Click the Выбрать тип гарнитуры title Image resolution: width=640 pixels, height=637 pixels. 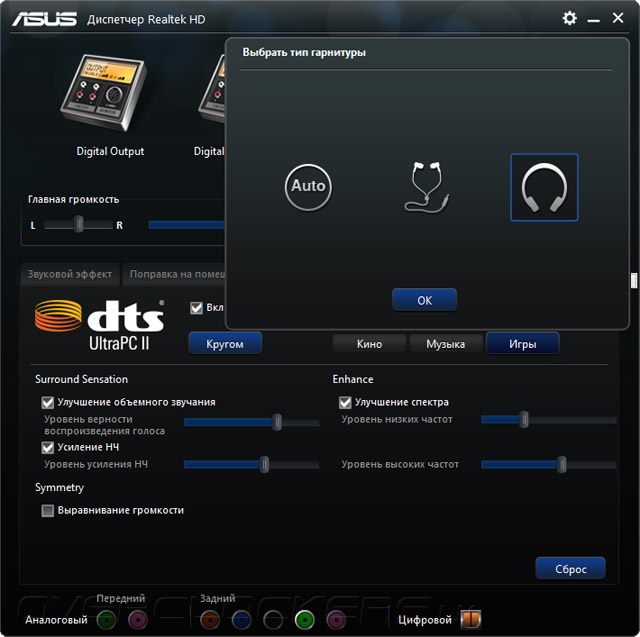(x=304, y=53)
